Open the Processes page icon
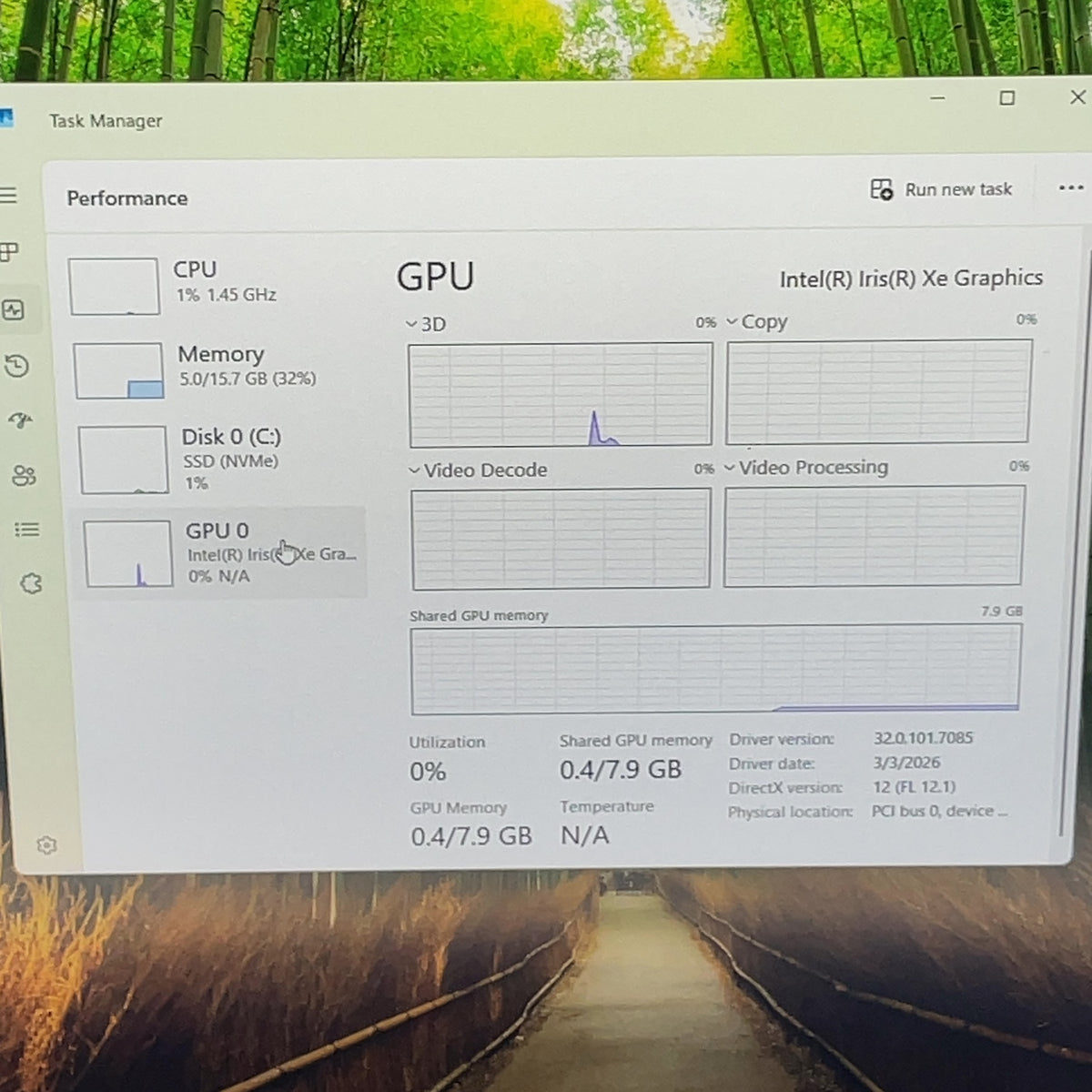The image size is (1092, 1092). coord(9,252)
